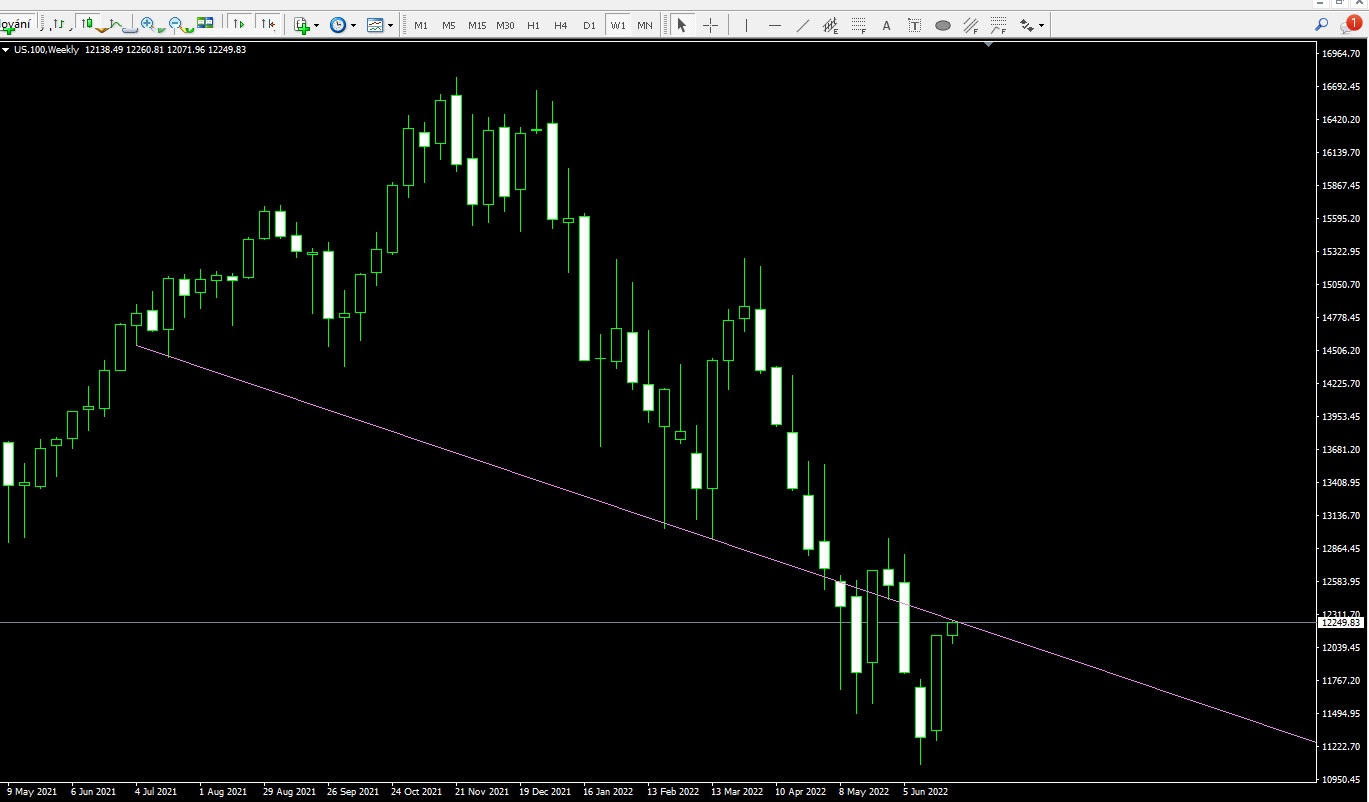
Task: Switch timeframe to M5
Action: 448,25
